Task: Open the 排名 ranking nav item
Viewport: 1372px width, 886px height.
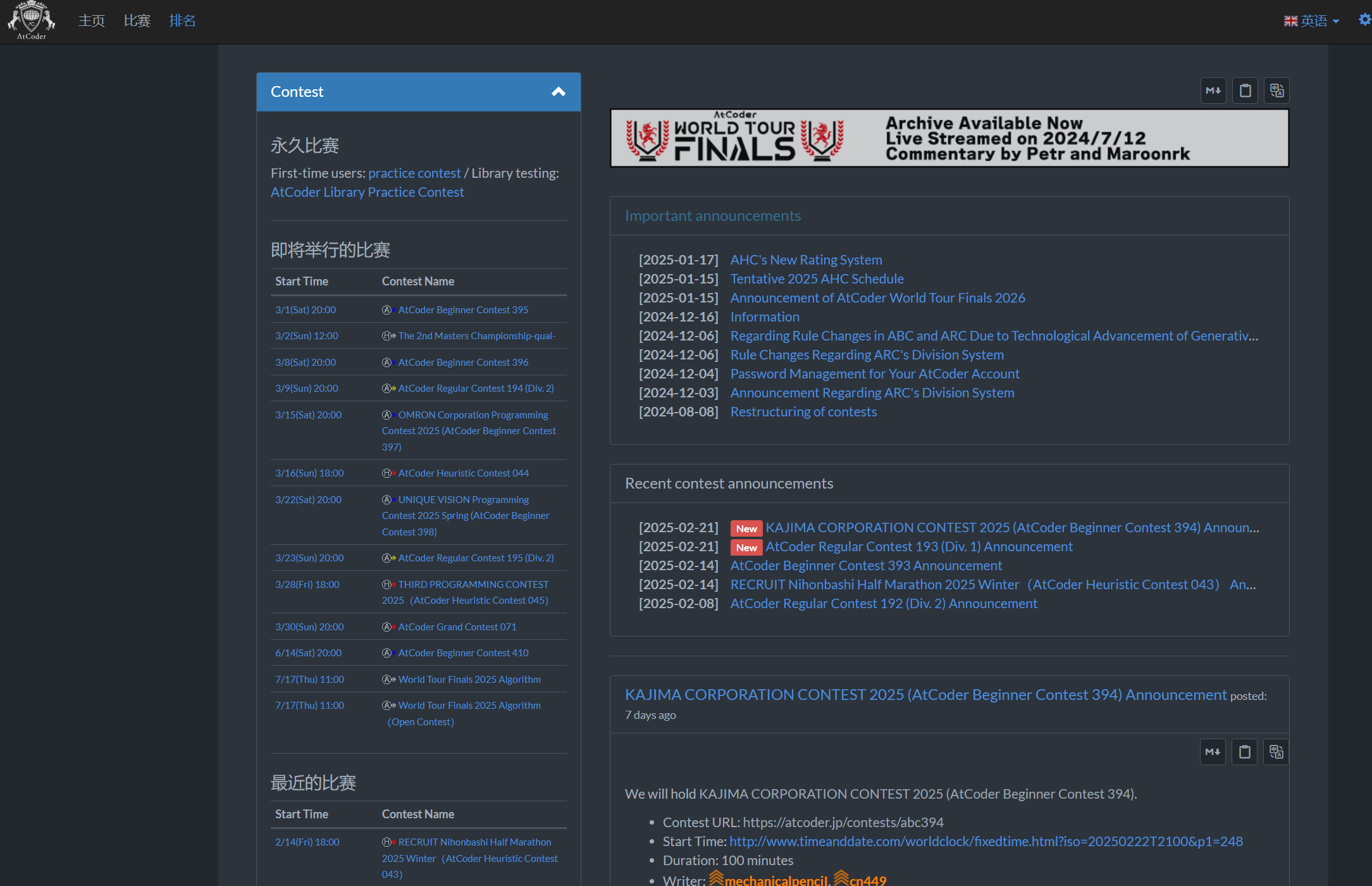Action: click(182, 21)
